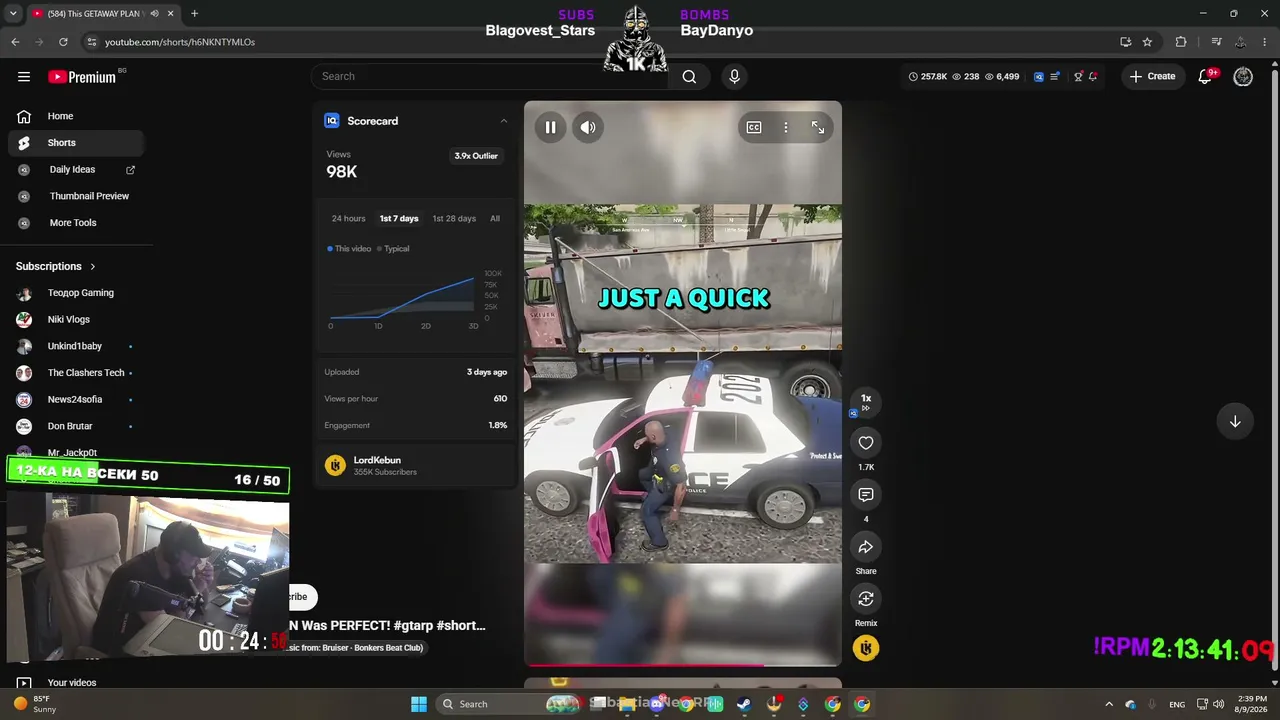The image size is (1280, 720).
Task: Click the address bar URL
Action: pyautogui.click(x=180, y=42)
